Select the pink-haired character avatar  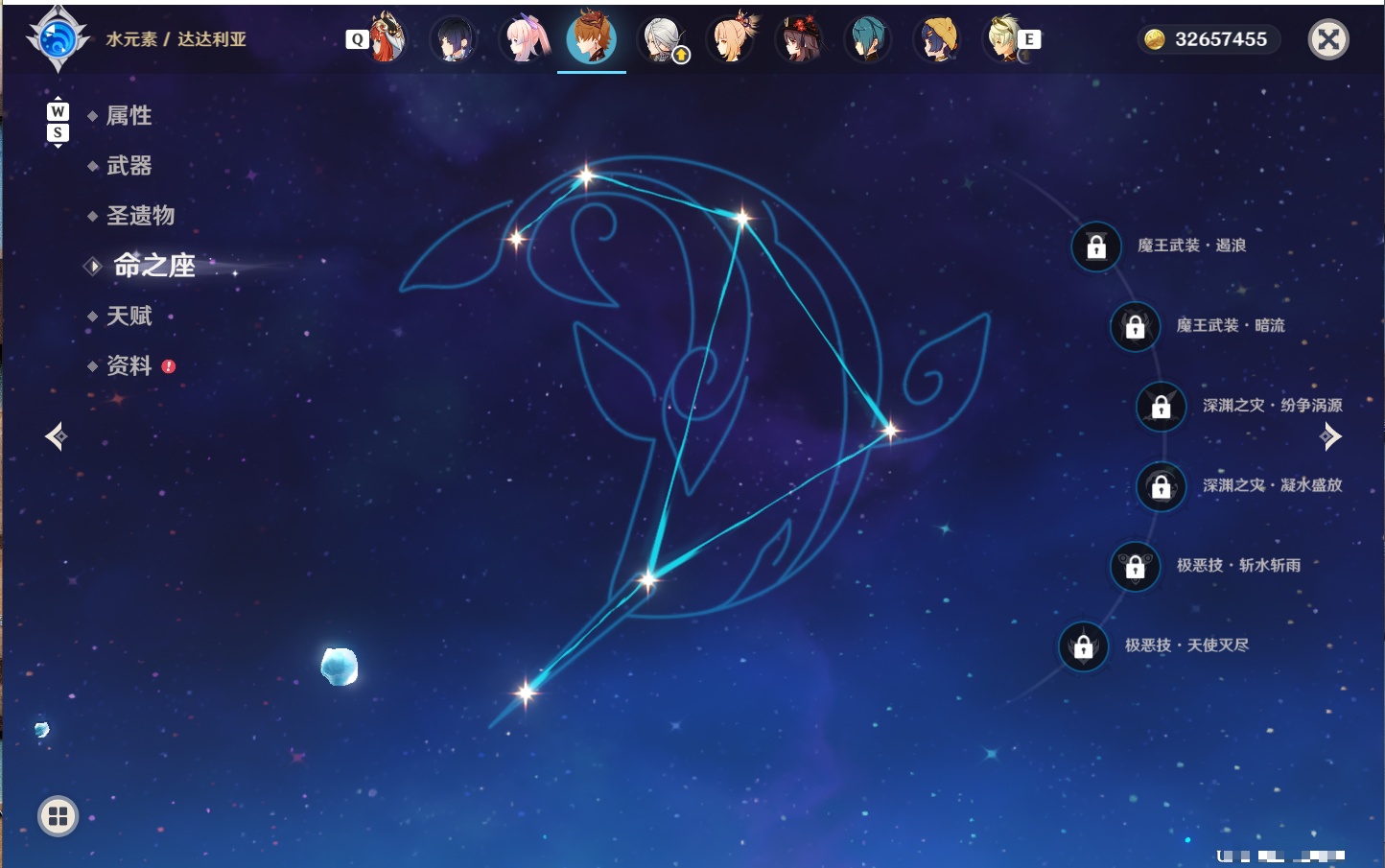coord(525,39)
